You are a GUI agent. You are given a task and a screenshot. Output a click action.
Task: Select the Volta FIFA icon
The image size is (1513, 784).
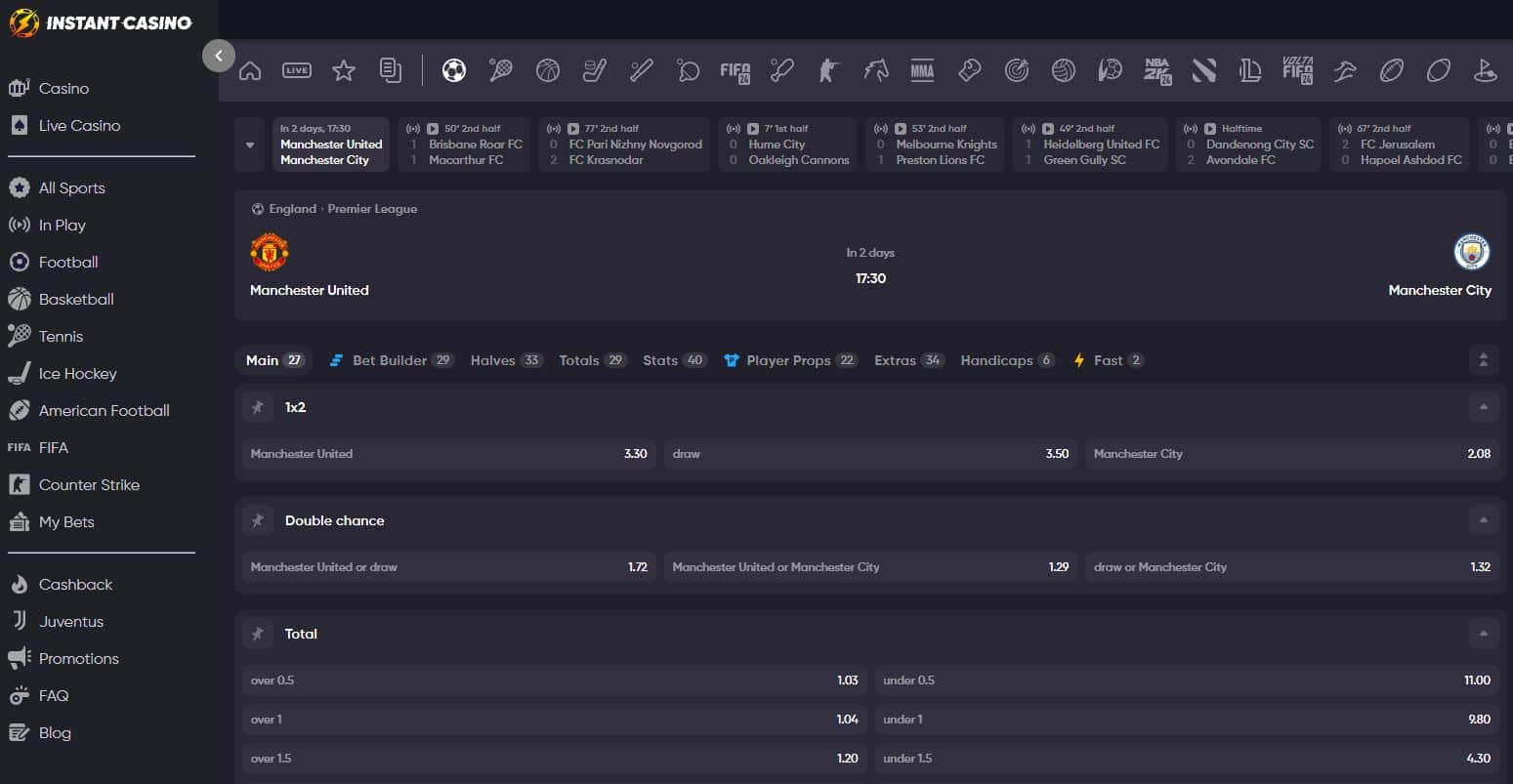tap(1298, 71)
